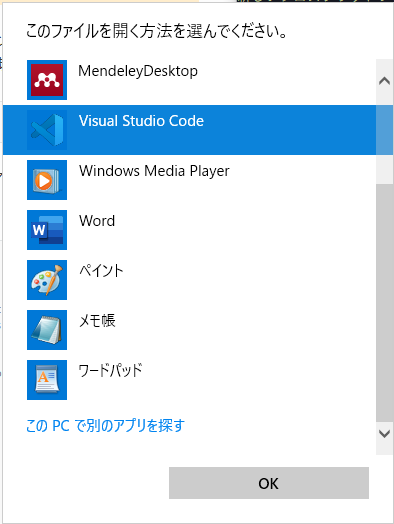This screenshot has height=524, width=394.
Task: Click the メモ帳 notepad icon
Action: pos(47,330)
